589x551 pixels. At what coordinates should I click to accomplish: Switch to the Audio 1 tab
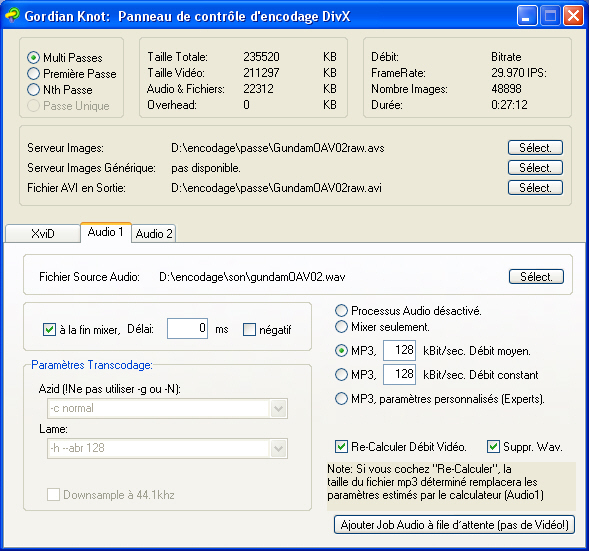(x=106, y=232)
